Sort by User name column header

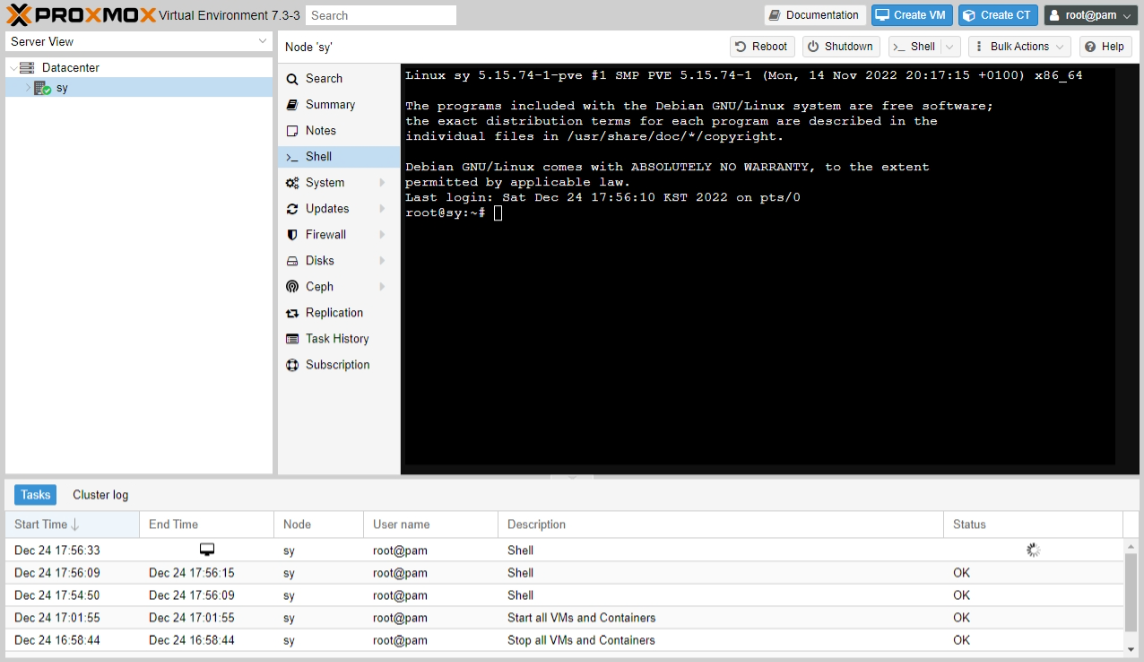(430, 524)
